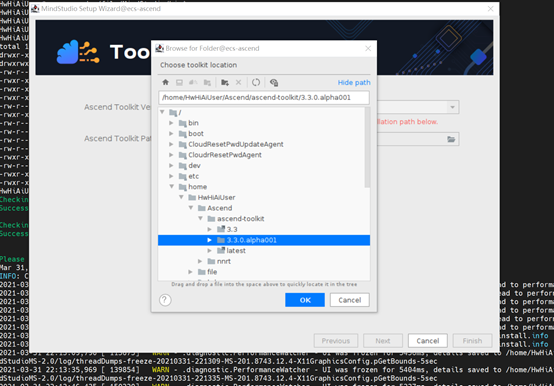Expand the file folder arrow
554x386 pixels.
[x=191, y=272]
